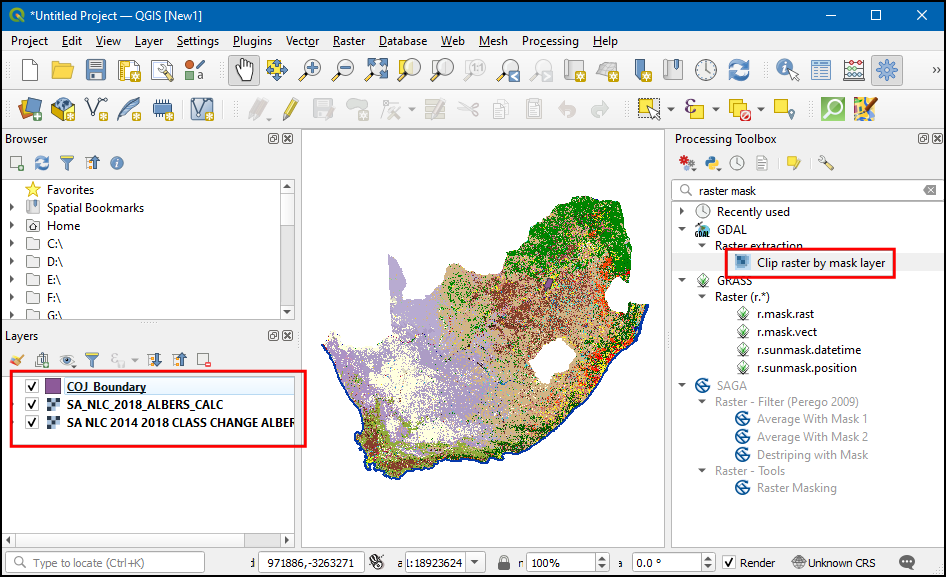Open the map scale dropdown
This screenshot has height=577, width=946.
[476, 562]
